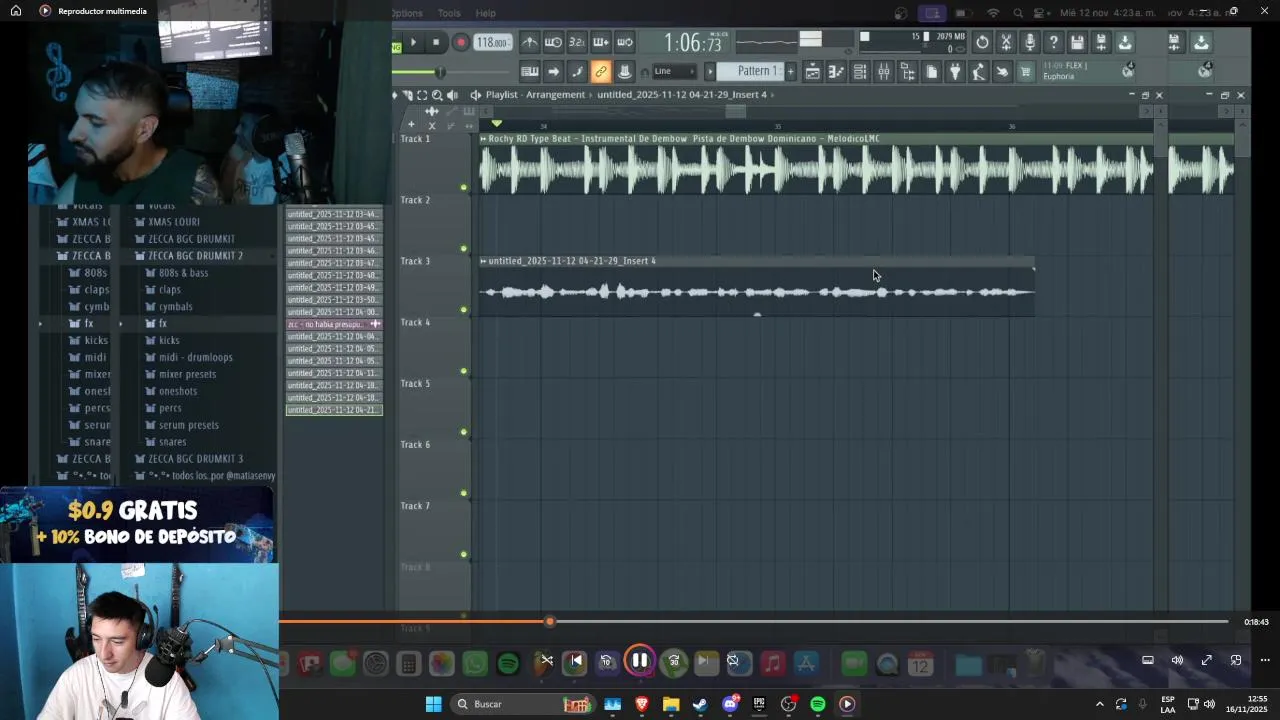Select the last highlighted untitled_2025-11-12 04-21 file
The height and width of the screenshot is (720, 1280).
334,410
